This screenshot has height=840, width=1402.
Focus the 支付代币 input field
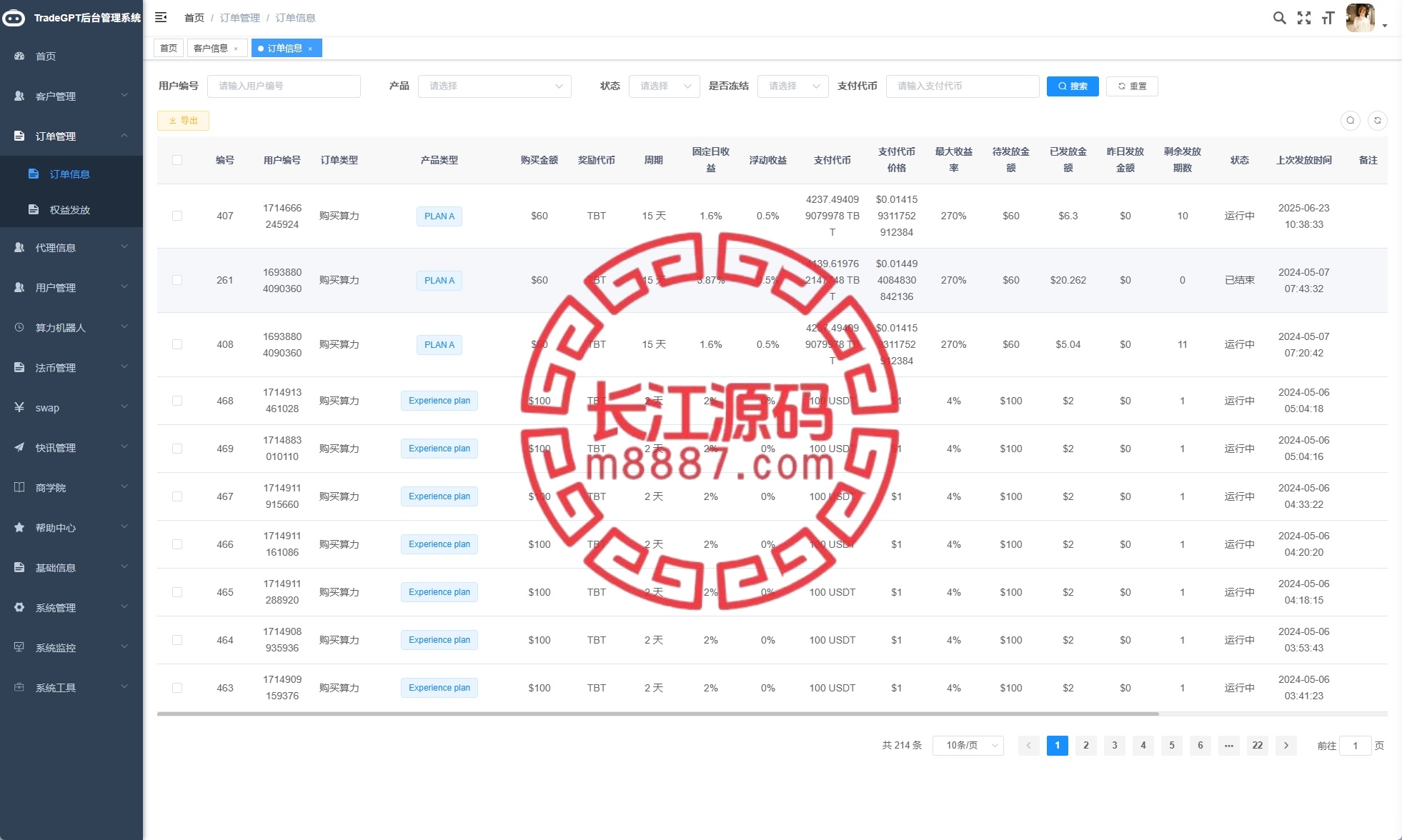pyautogui.click(x=963, y=86)
